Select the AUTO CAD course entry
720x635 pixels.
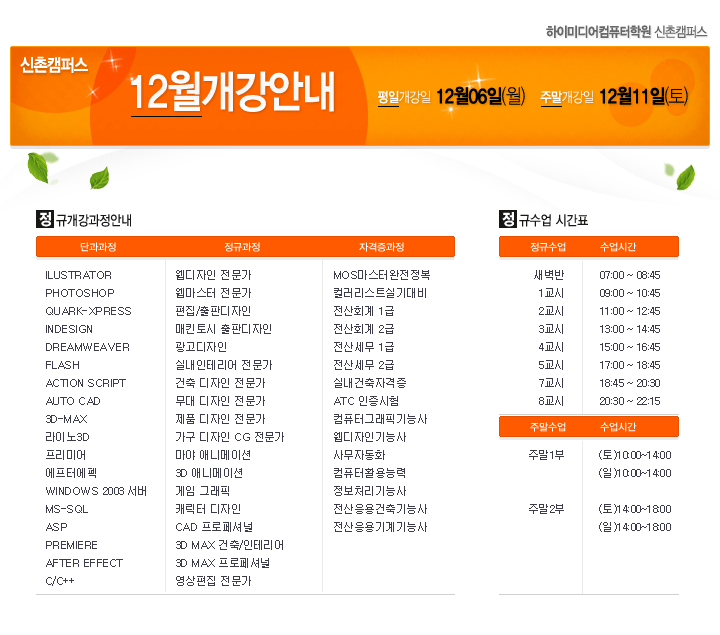74,401
